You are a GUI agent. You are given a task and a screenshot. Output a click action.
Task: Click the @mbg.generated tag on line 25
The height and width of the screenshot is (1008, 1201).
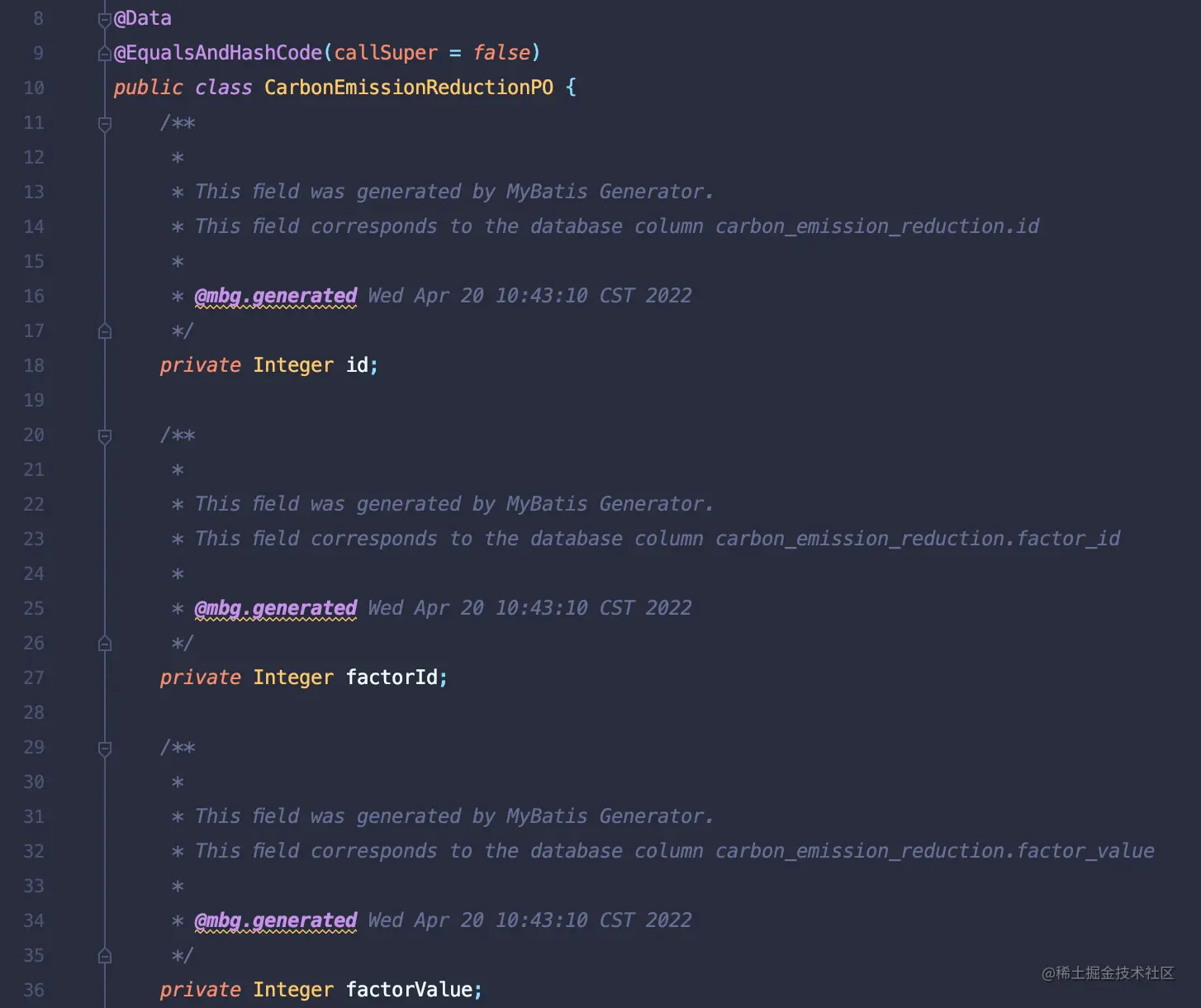click(x=276, y=608)
